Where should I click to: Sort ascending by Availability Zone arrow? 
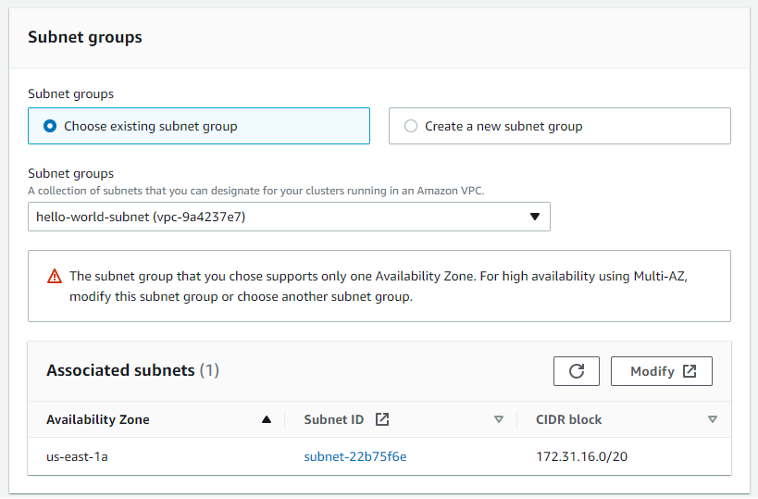266,420
